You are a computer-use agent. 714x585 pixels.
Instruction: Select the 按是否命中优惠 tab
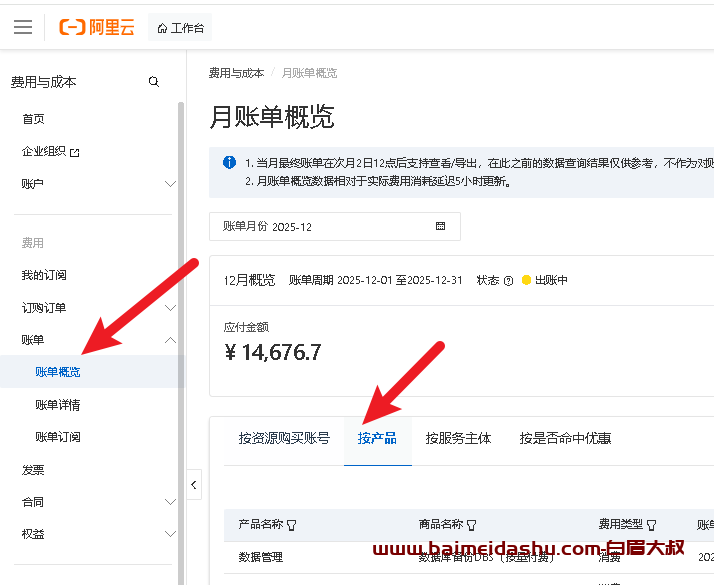(x=565, y=438)
